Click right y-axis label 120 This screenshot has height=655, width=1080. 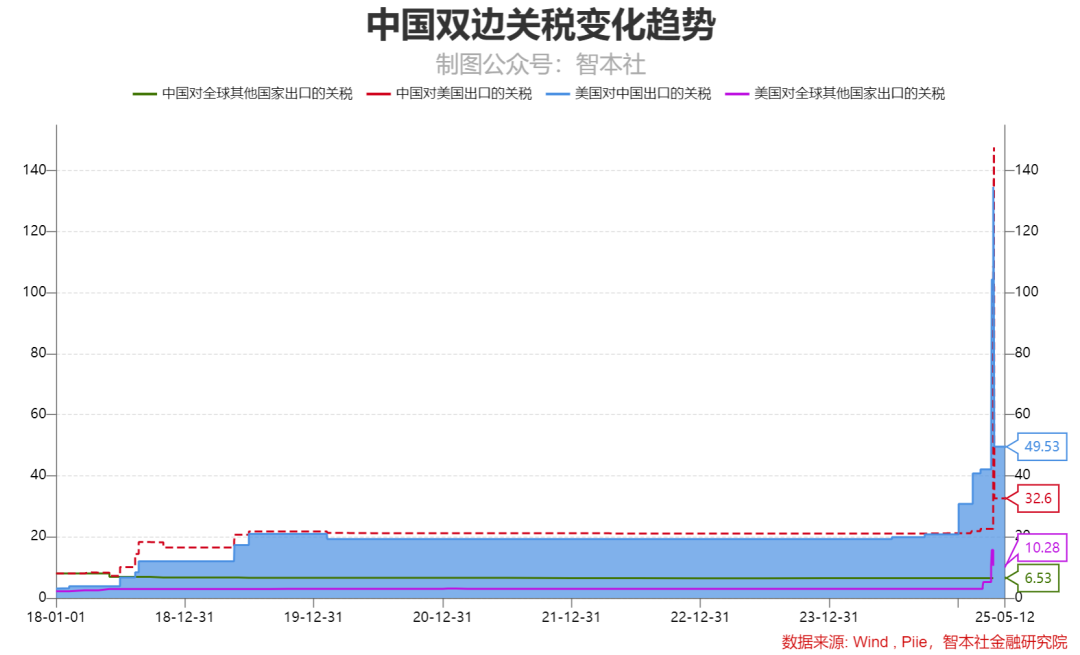(x=1026, y=231)
